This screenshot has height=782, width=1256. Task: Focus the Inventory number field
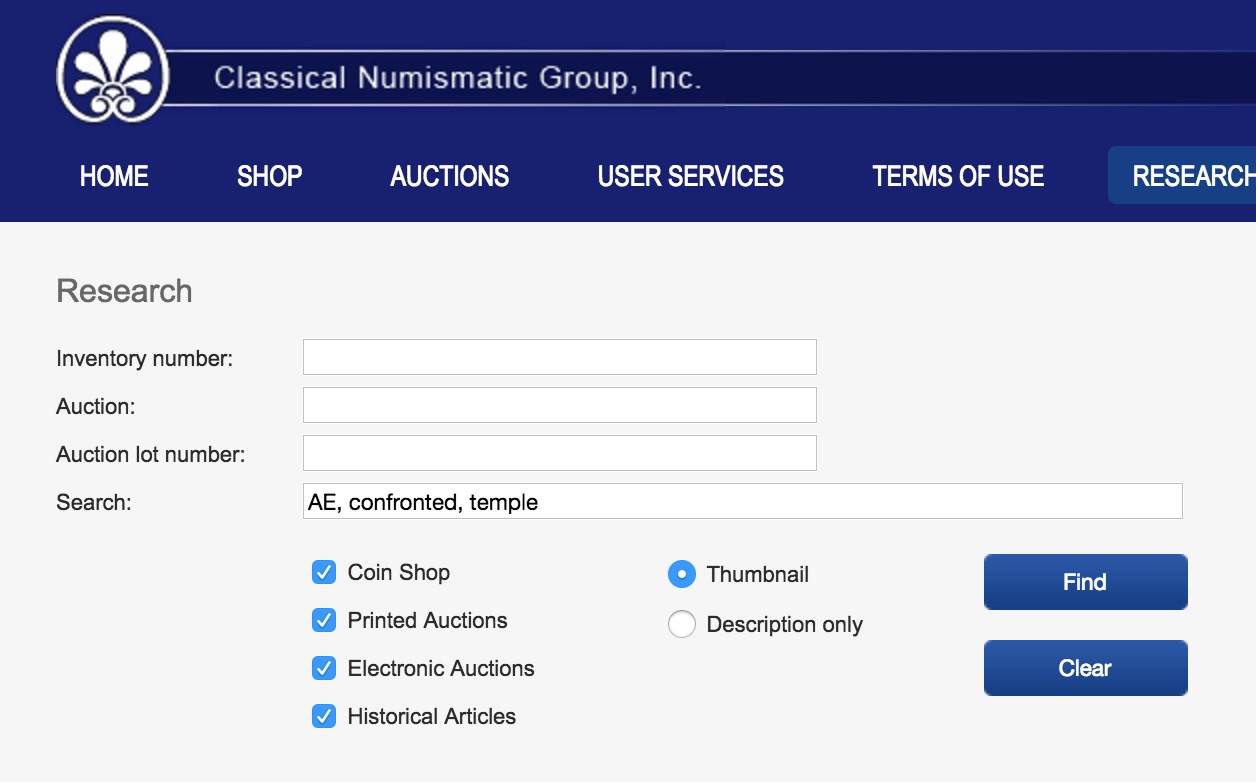point(560,357)
